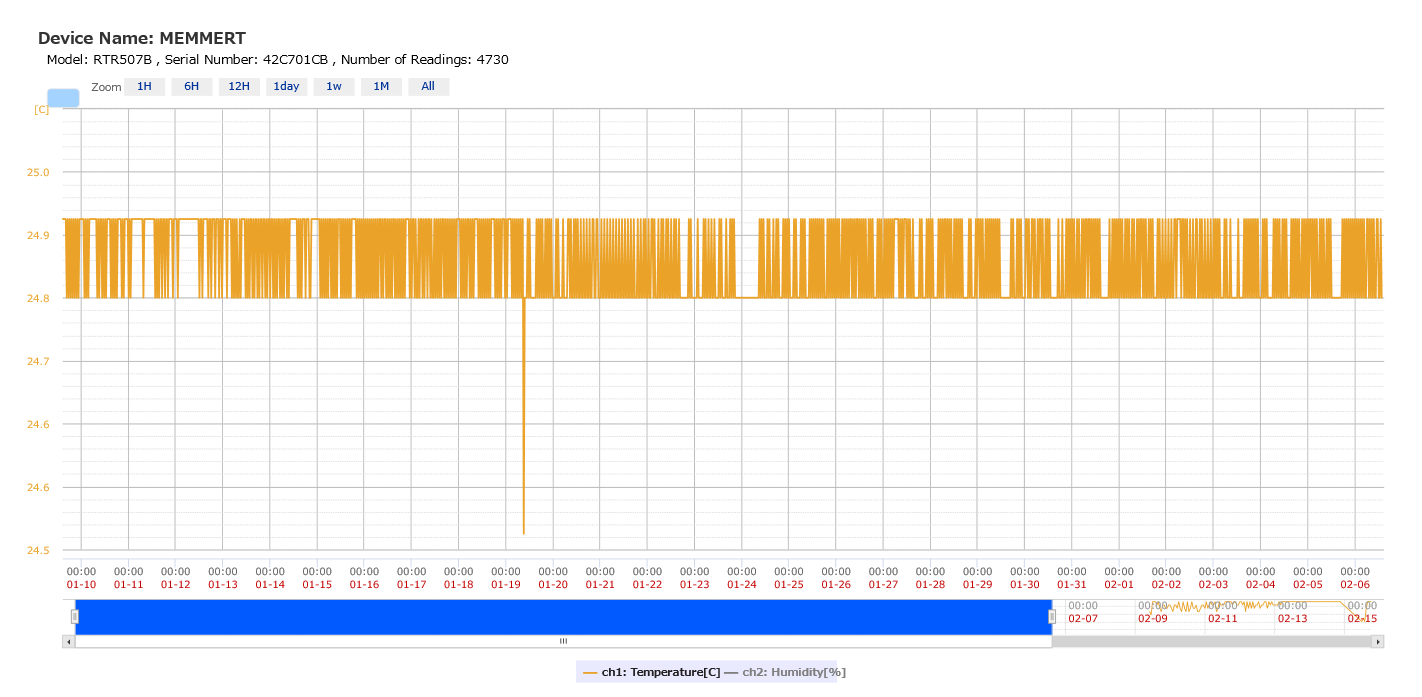1422x697 pixels.
Task: Click the "Device Name: MEMMERT" title
Action: [142, 39]
